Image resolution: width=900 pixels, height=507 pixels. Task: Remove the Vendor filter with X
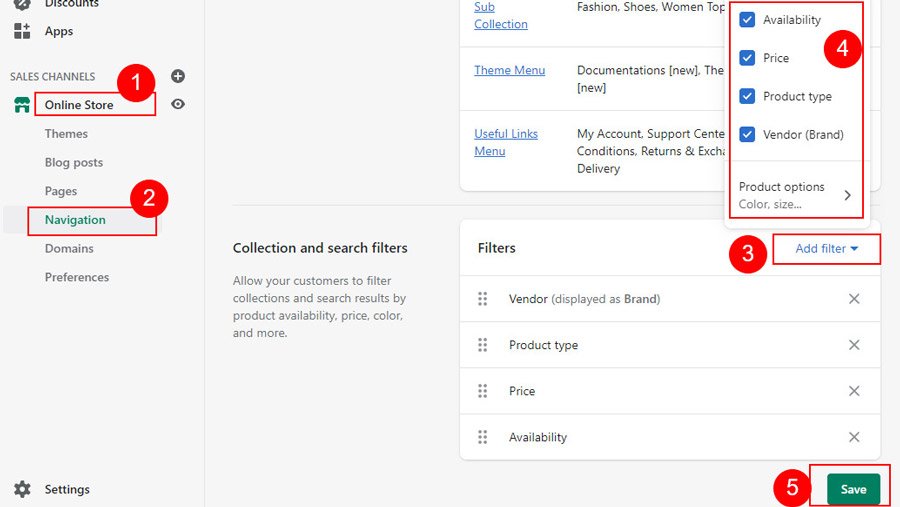pos(854,299)
